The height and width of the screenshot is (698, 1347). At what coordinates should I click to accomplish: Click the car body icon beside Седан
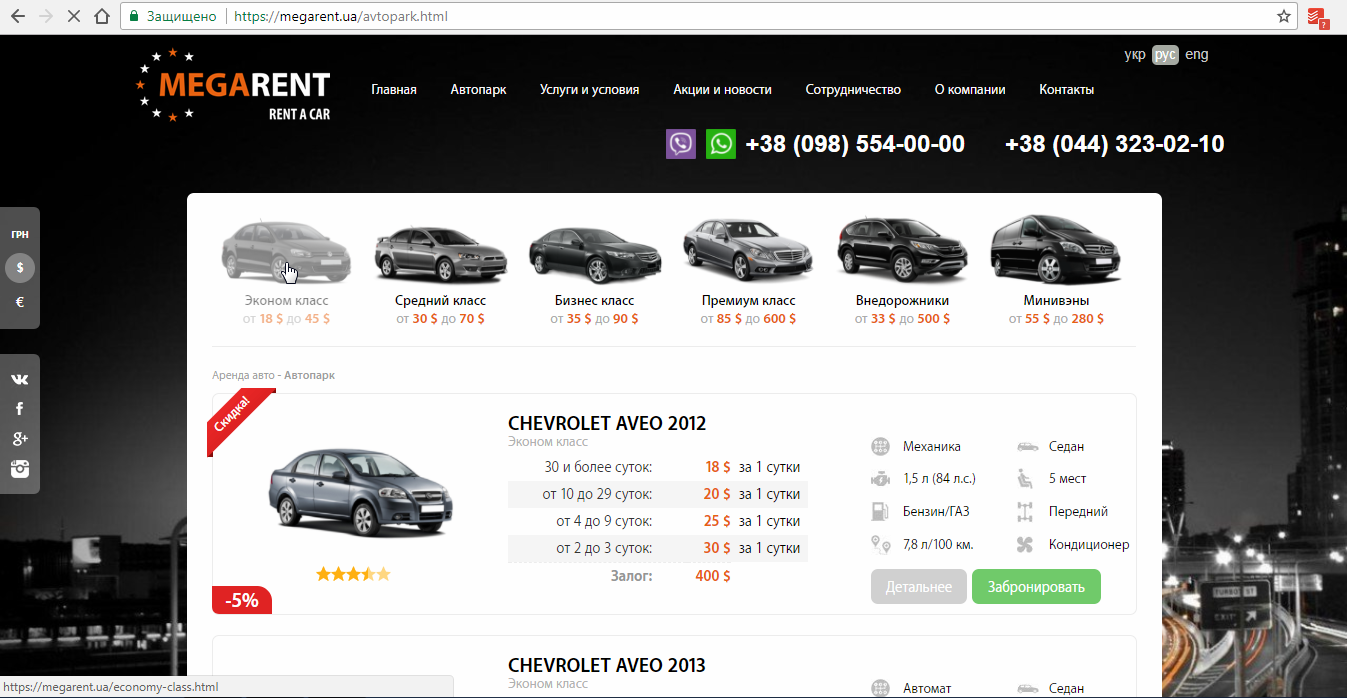(1028, 446)
